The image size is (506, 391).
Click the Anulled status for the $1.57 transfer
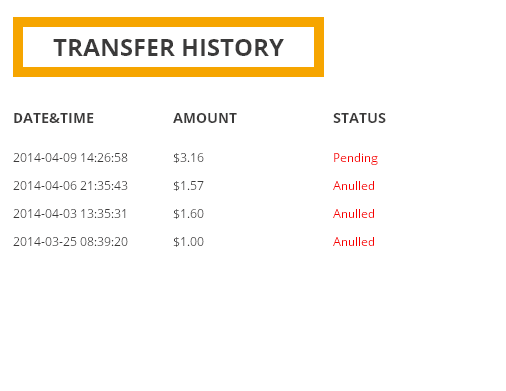pos(354,186)
